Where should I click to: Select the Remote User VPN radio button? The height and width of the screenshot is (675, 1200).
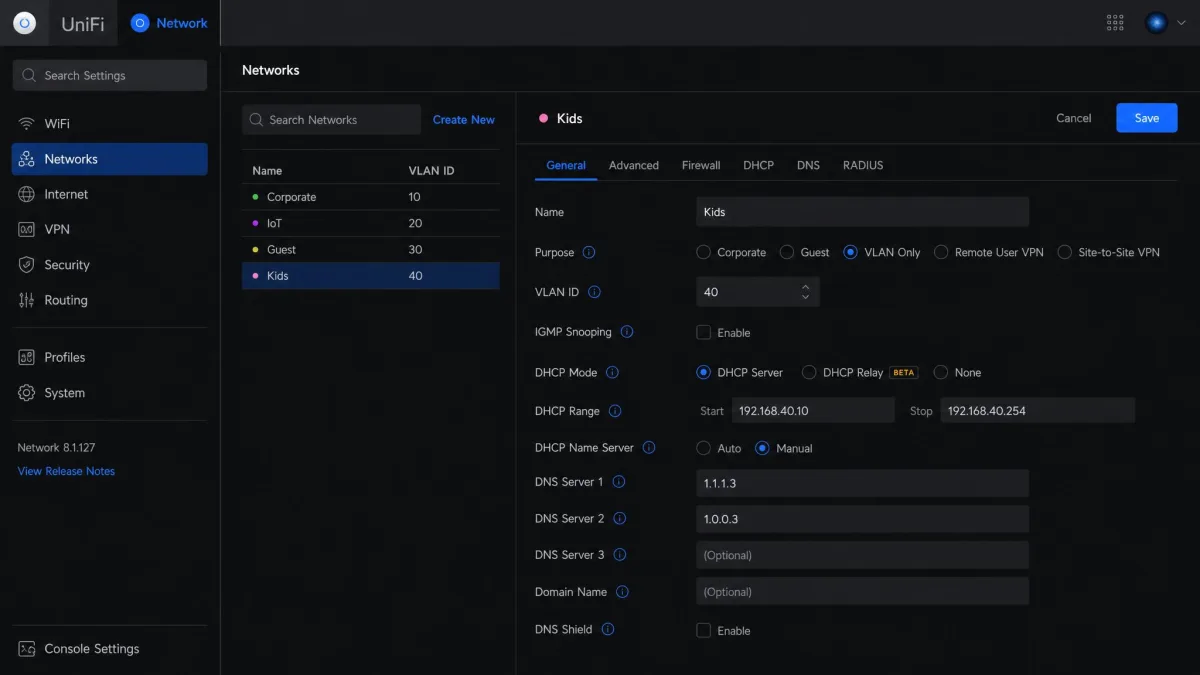[x=941, y=252]
